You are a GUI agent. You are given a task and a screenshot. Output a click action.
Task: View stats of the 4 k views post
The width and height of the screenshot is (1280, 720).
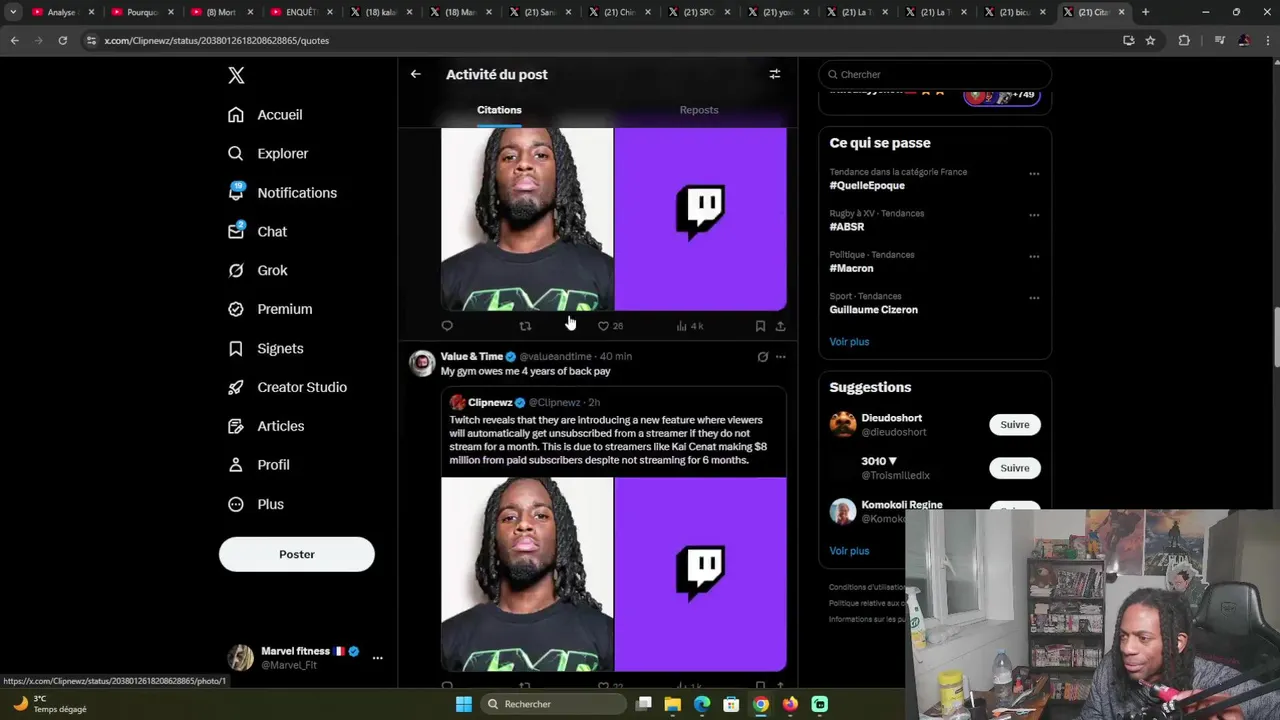pos(690,326)
